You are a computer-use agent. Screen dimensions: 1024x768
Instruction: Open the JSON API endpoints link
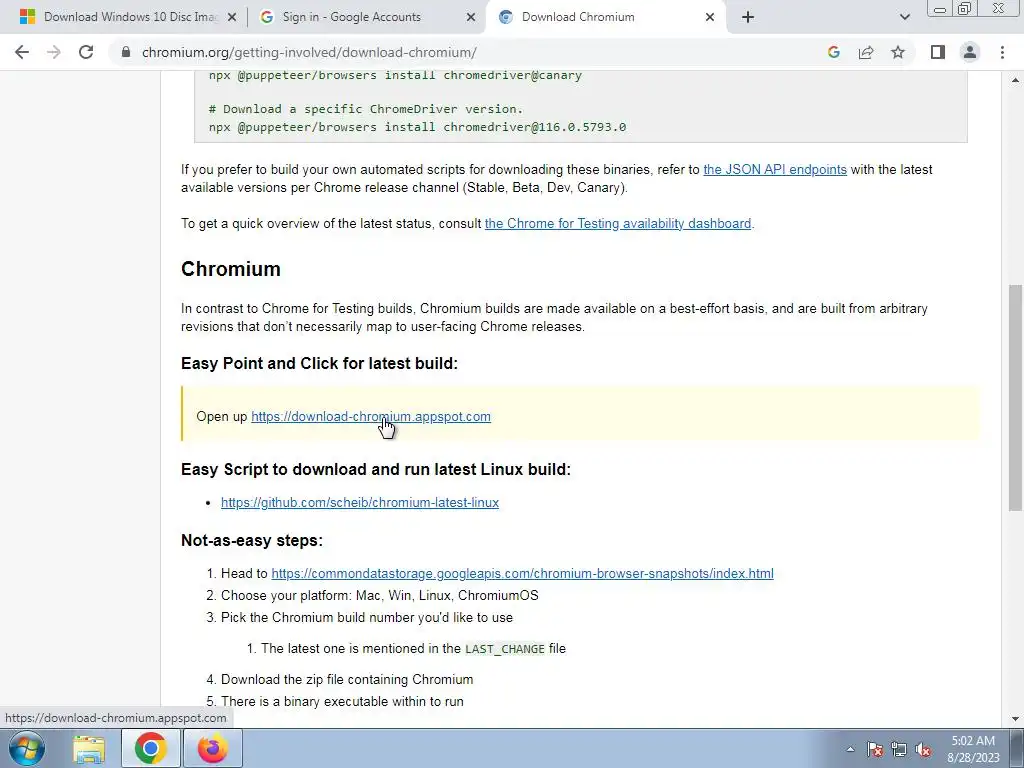pos(775,169)
